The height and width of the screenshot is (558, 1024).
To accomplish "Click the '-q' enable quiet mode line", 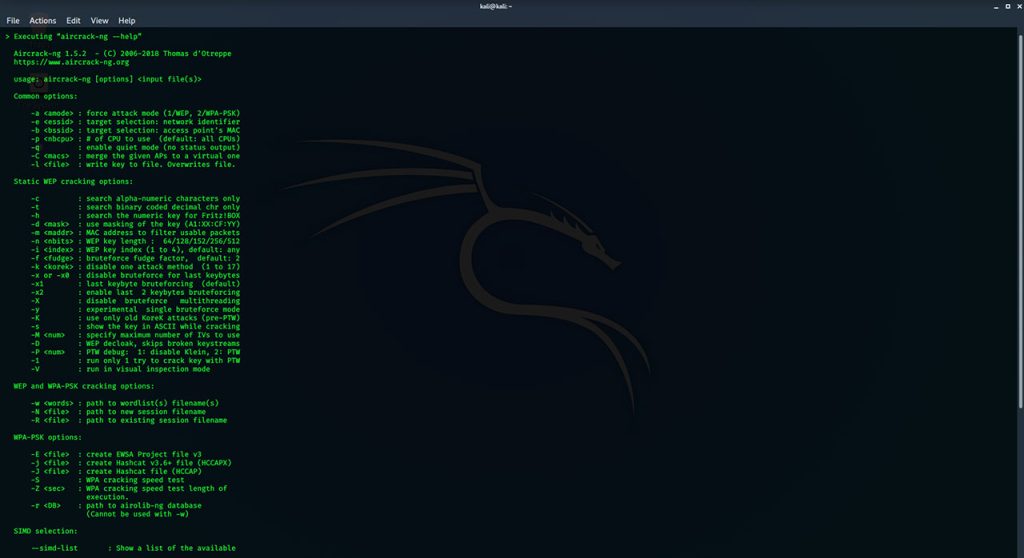I will coord(135,147).
